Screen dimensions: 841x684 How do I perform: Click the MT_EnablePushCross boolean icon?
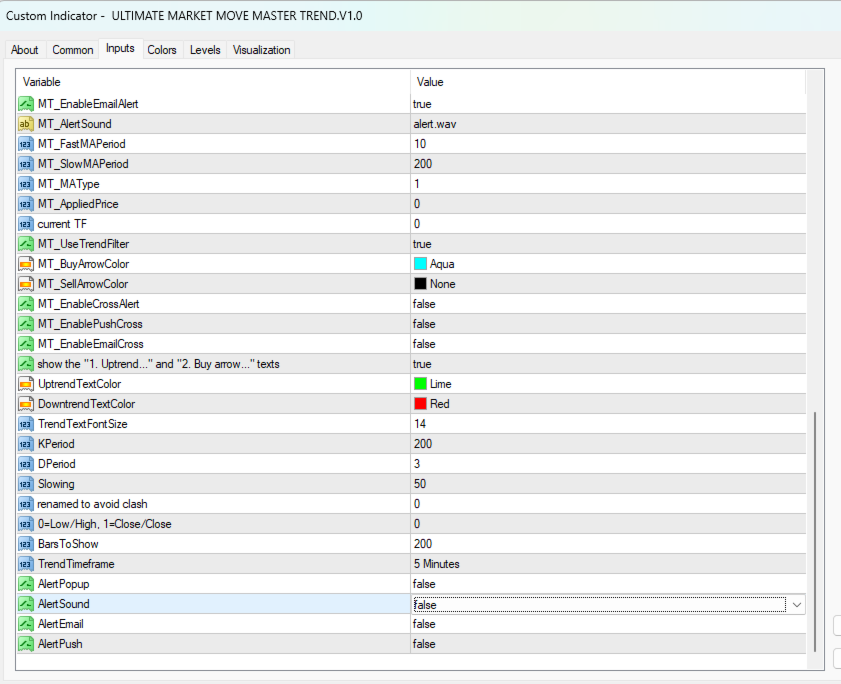[x=26, y=324]
